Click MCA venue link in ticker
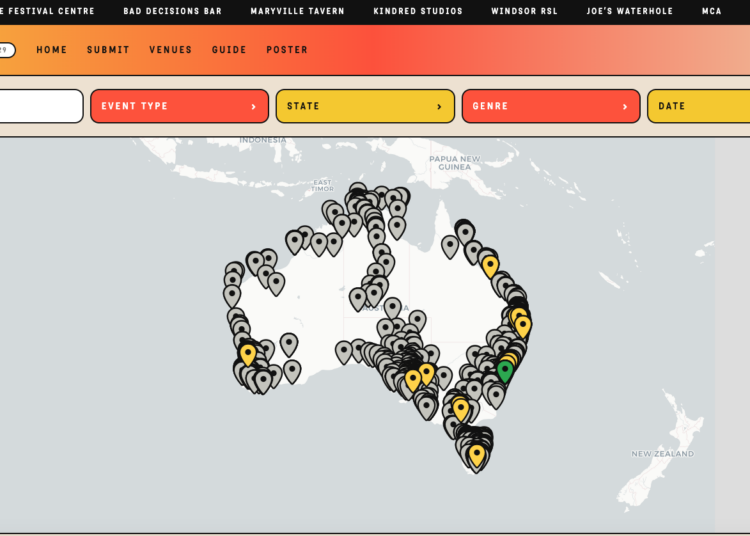 pyautogui.click(x=712, y=11)
